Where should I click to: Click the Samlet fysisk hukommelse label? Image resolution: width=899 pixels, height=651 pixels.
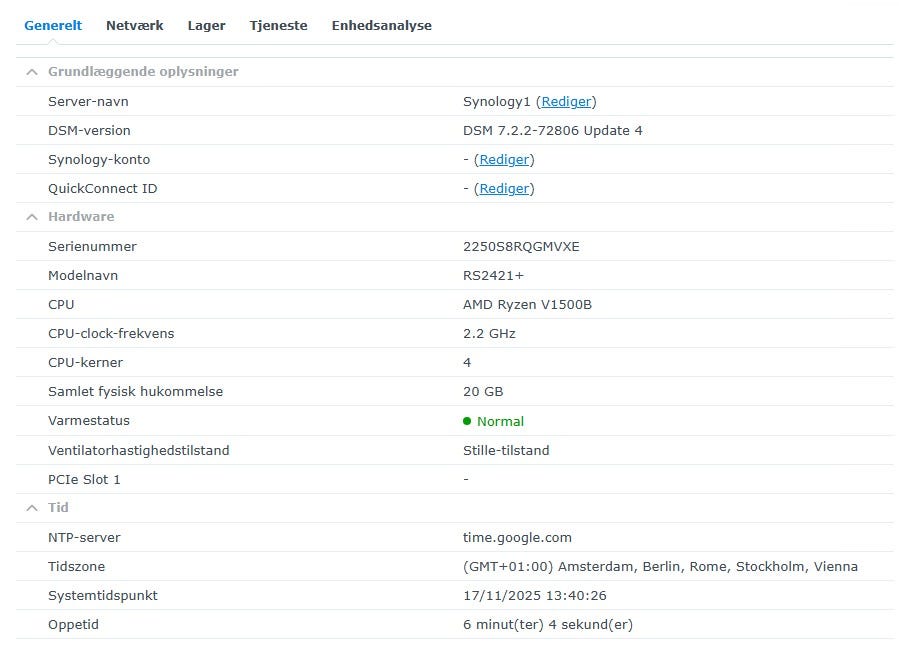pyautogui.click(x=135, y=392)
